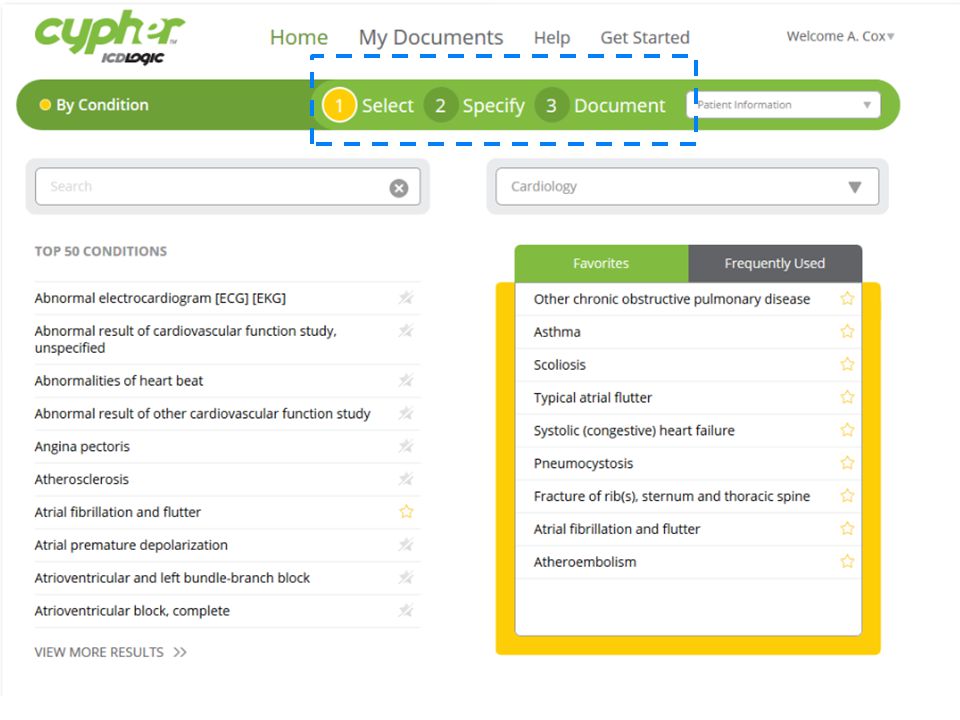Go to step 1 Select circle
The image size is (960, 720).
pos(339,105)
